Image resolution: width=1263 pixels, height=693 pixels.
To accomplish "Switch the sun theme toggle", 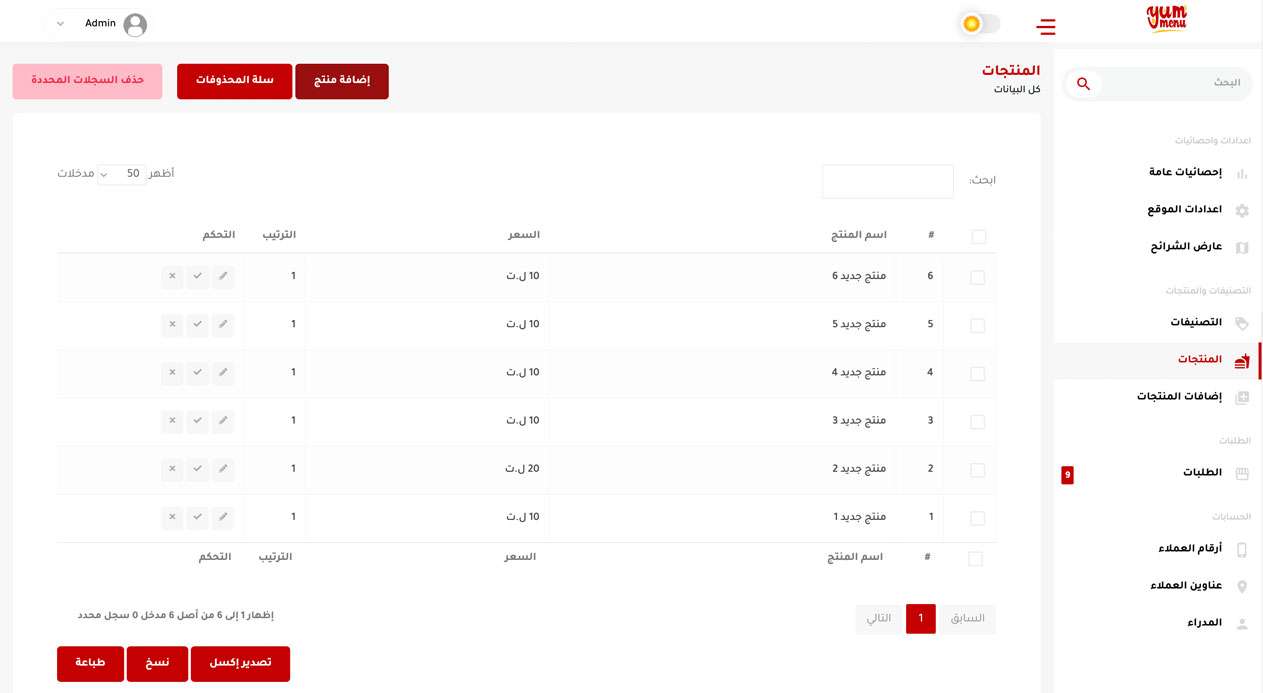I will 979,24.
